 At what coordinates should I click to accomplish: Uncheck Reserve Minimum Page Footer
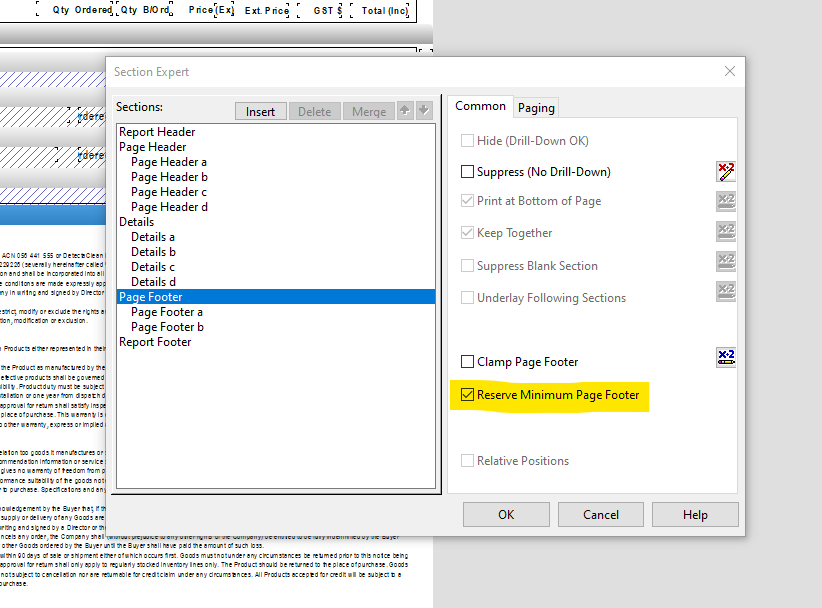pos(467,395)
